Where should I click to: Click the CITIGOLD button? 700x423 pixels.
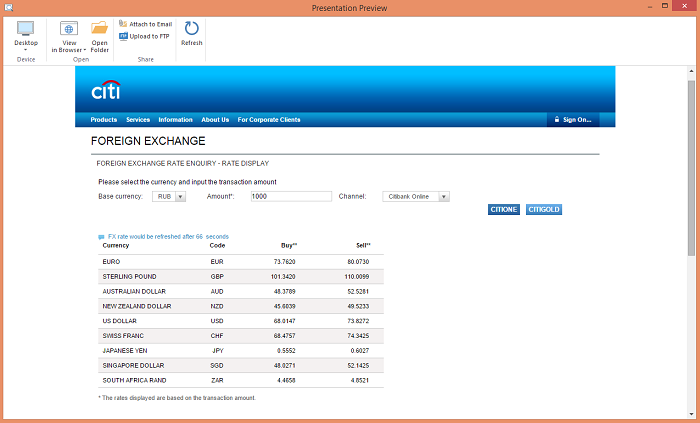point(544,209)
